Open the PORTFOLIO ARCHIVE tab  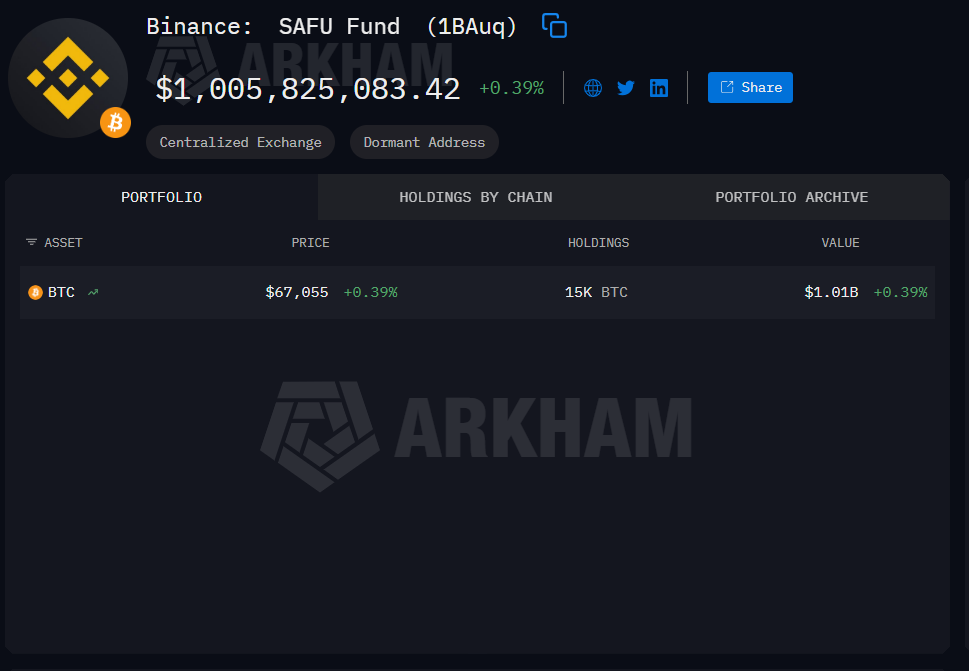pyautogui.click(x=791, y=196)
